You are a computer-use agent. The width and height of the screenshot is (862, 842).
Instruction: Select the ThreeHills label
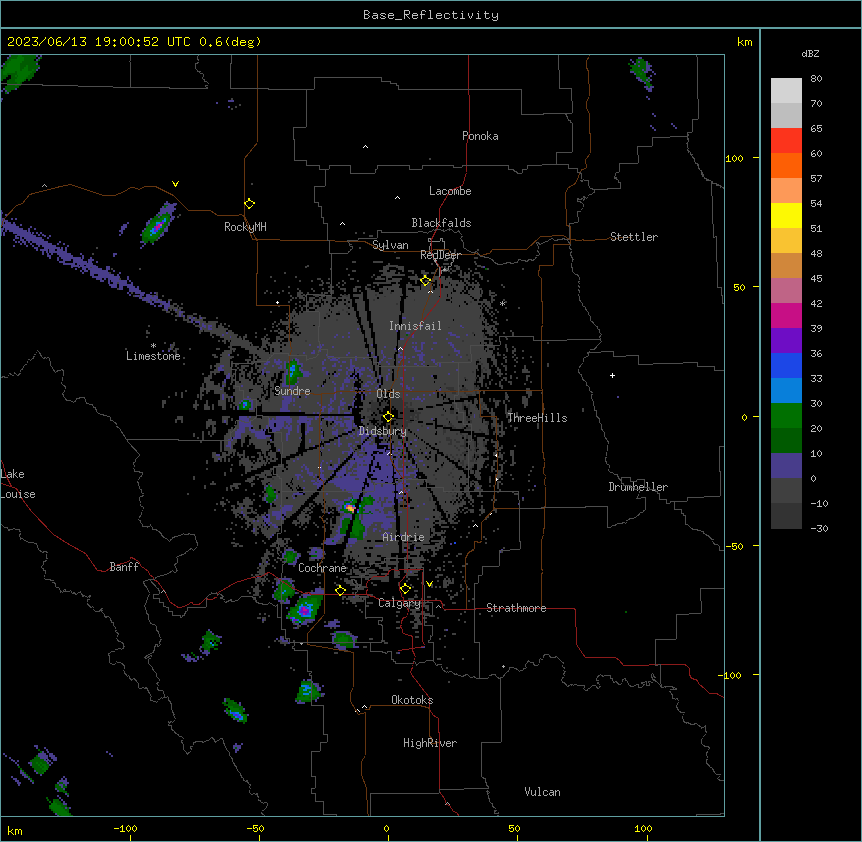pos(537,418)
